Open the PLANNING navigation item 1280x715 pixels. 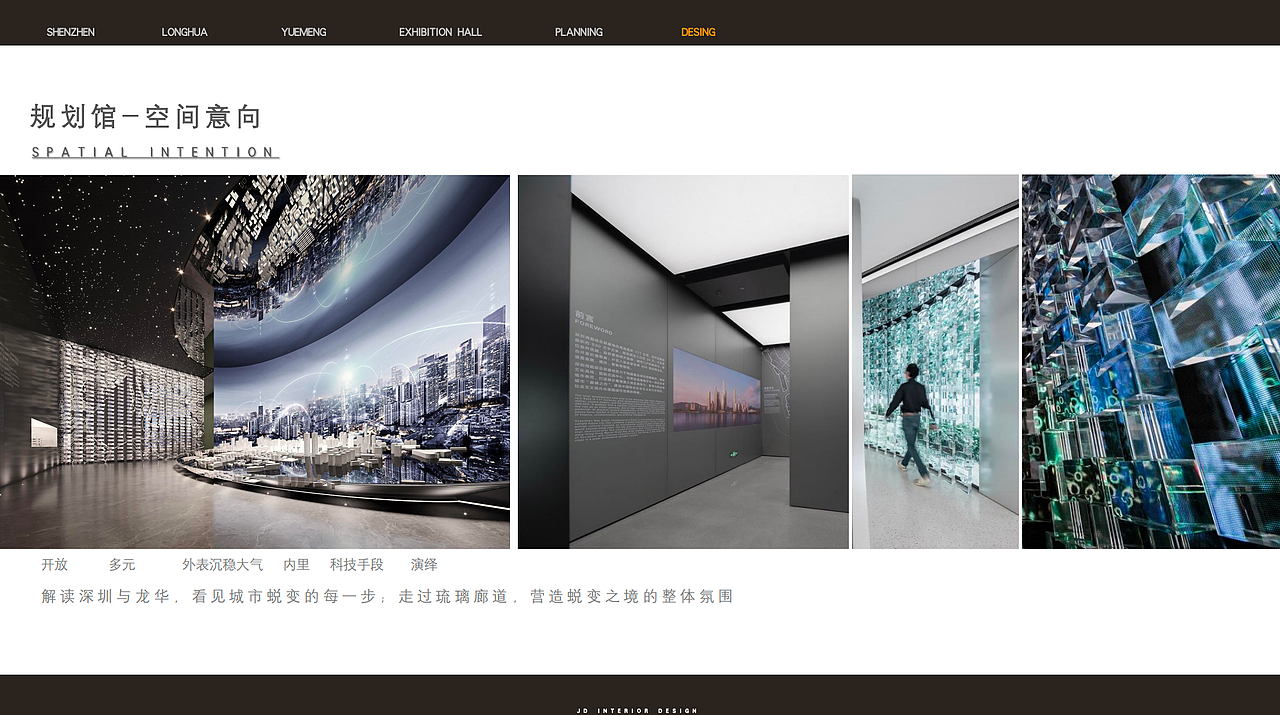point(578,32)
